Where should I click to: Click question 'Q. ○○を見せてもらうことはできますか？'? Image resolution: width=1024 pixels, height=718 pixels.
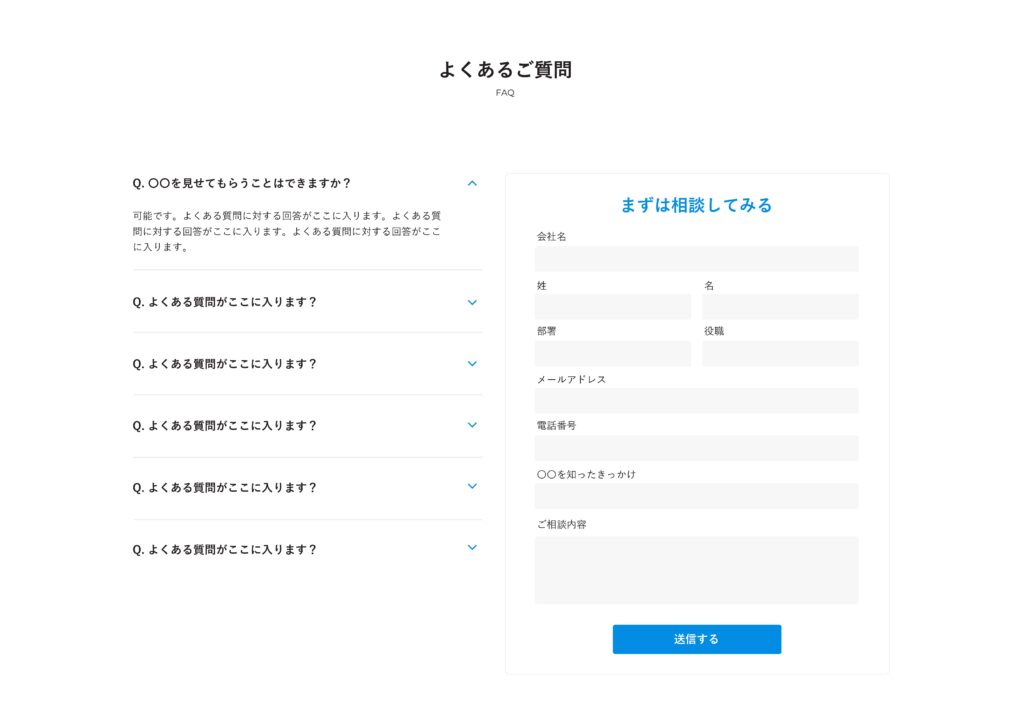(241, 184)
